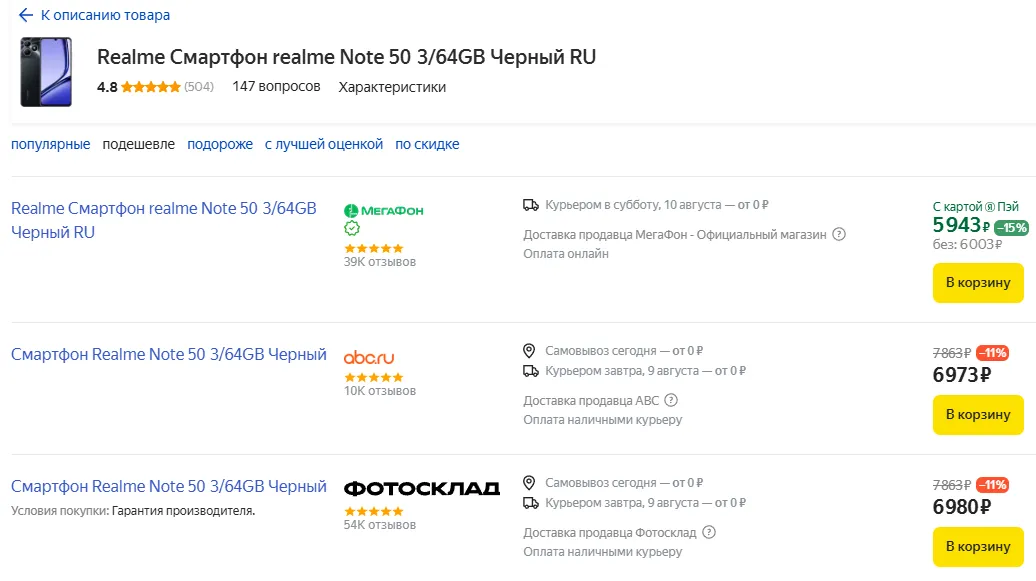Add Фотосклад offer for 6980 ₽ to cart
This screenshot has height=581, width=1036.
point(977,547)
